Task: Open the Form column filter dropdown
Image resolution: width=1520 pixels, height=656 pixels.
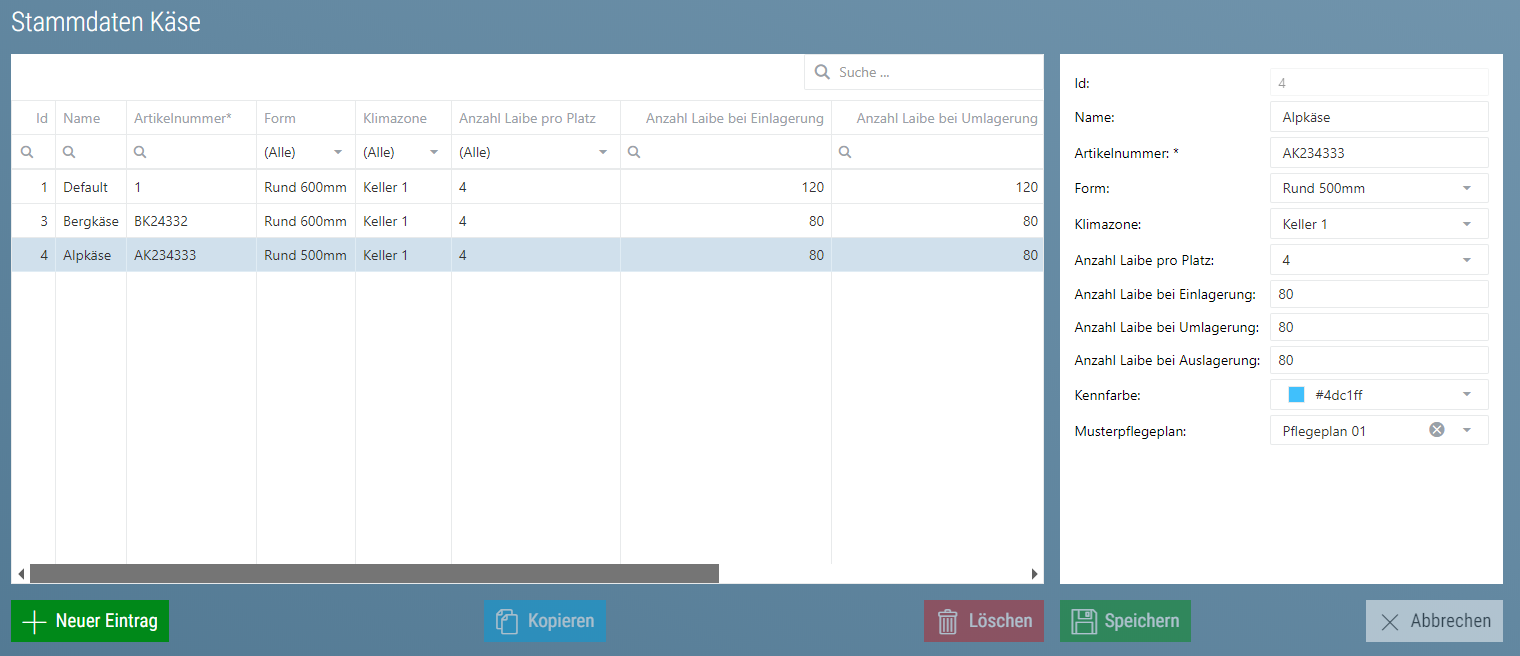Action: [338, 152]
